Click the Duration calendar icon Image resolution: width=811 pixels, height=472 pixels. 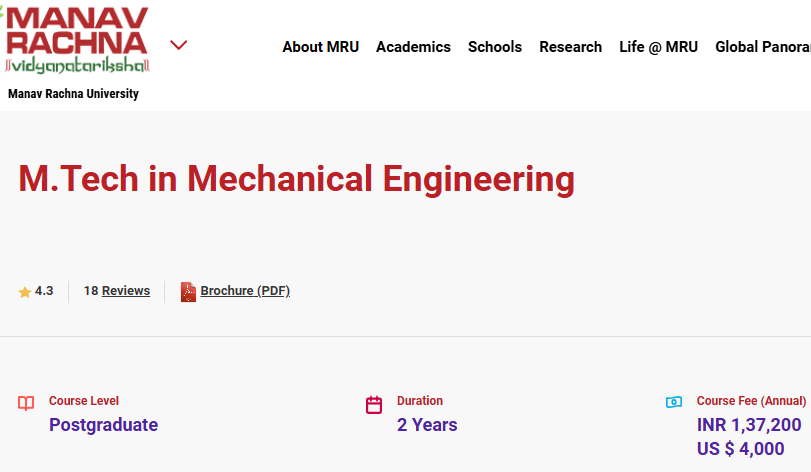tap(373, 405)
